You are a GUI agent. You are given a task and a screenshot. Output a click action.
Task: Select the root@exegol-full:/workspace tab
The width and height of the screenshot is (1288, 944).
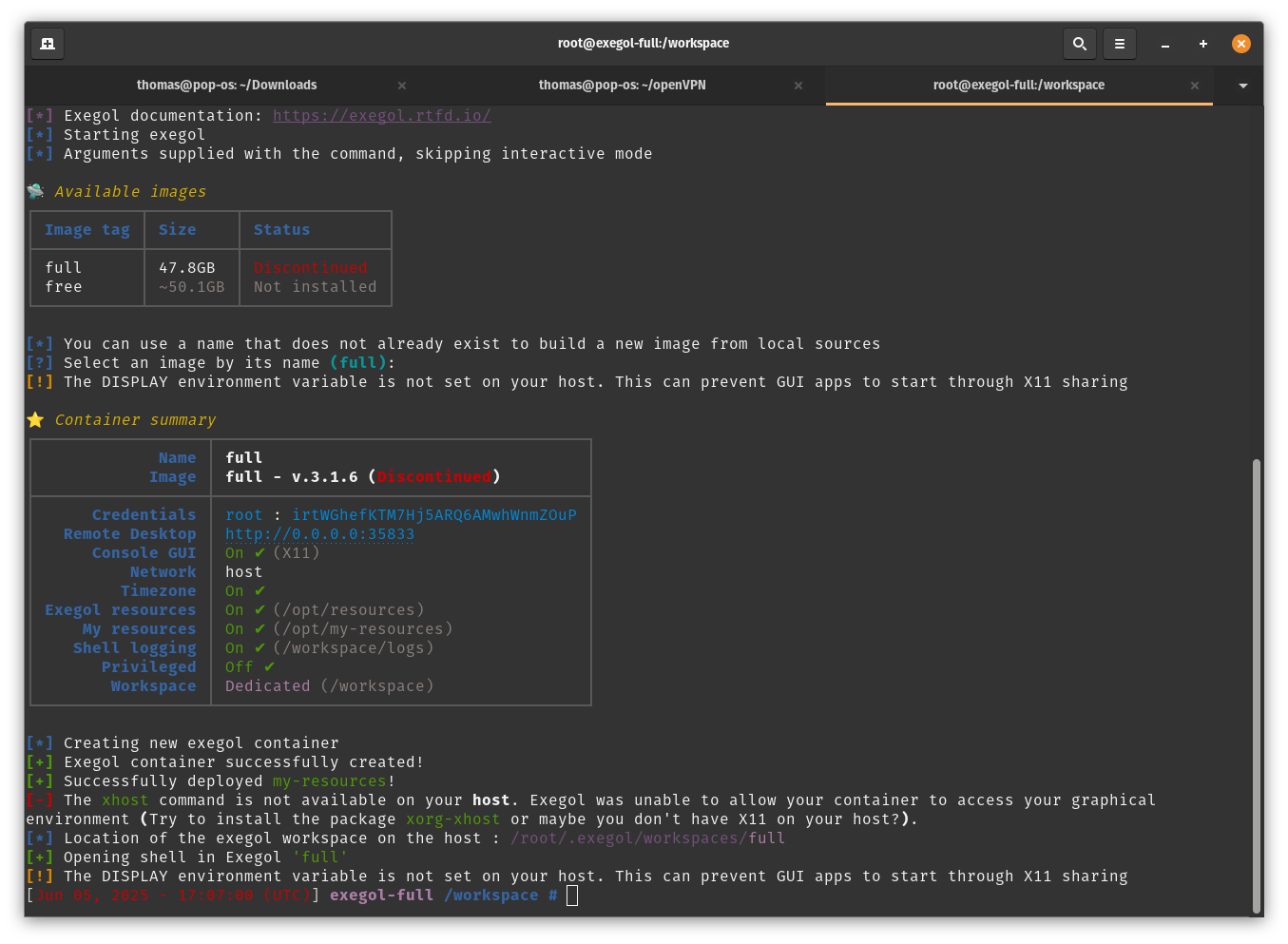1019,86
